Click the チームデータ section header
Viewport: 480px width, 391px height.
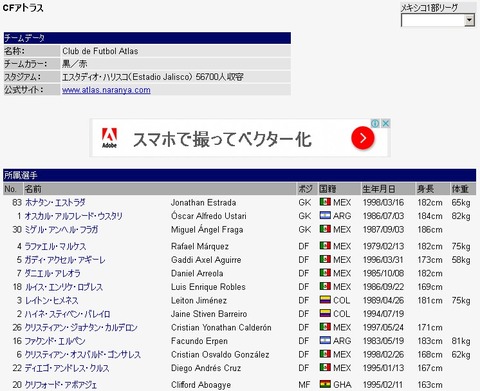(x=147, y=38)
